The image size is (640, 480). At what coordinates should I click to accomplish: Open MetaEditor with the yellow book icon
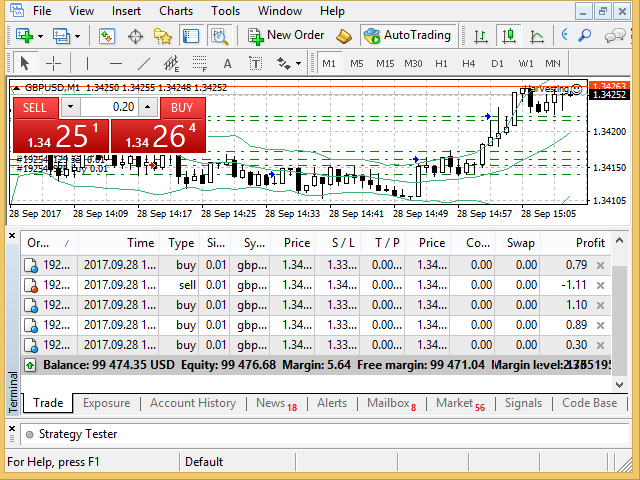344,36
